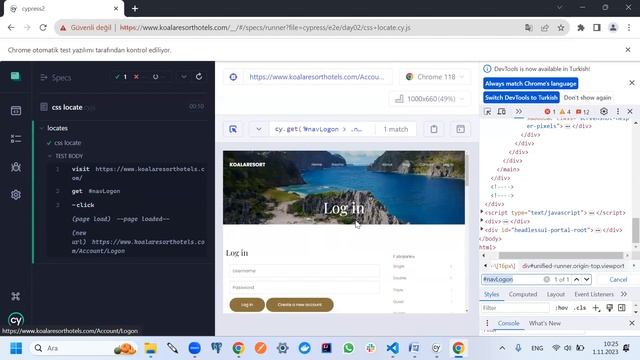Switch to the Computed tab
Screen dimensions: 640x360
tap(523, 294)
